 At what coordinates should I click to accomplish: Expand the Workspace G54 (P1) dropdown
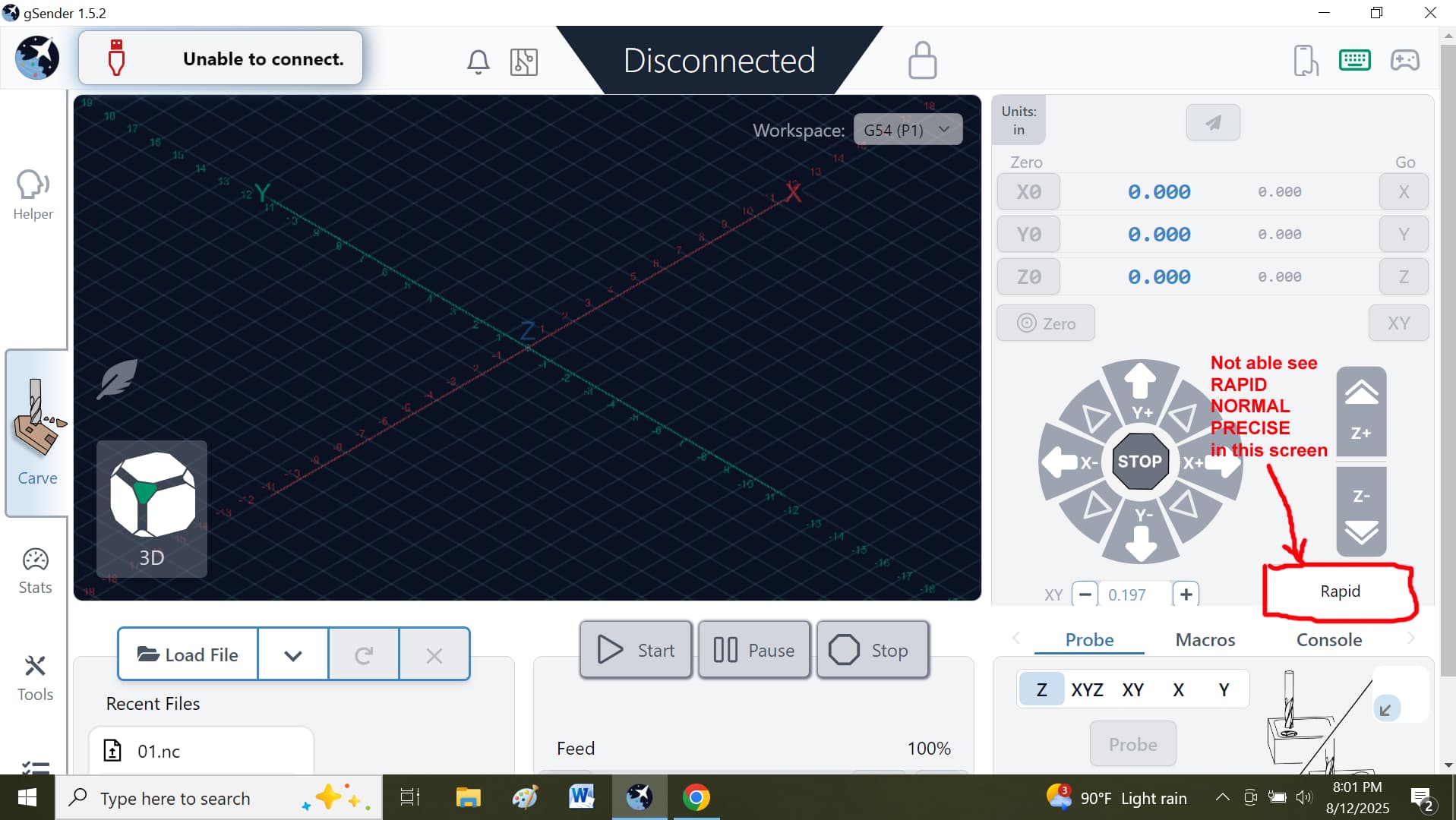tap(908, 130)
